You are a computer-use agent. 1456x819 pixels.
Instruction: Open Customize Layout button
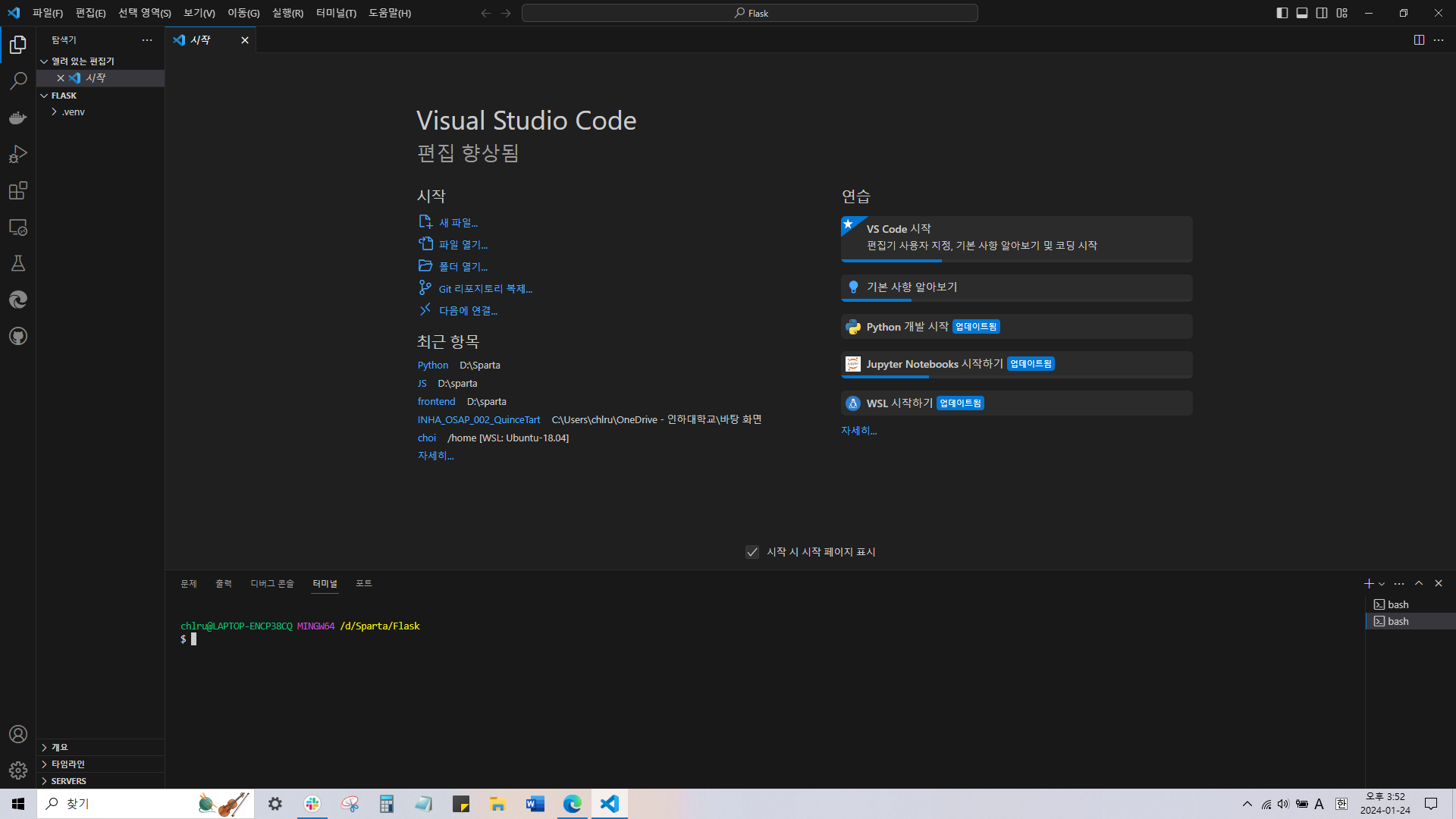(x=1342, y=13)
